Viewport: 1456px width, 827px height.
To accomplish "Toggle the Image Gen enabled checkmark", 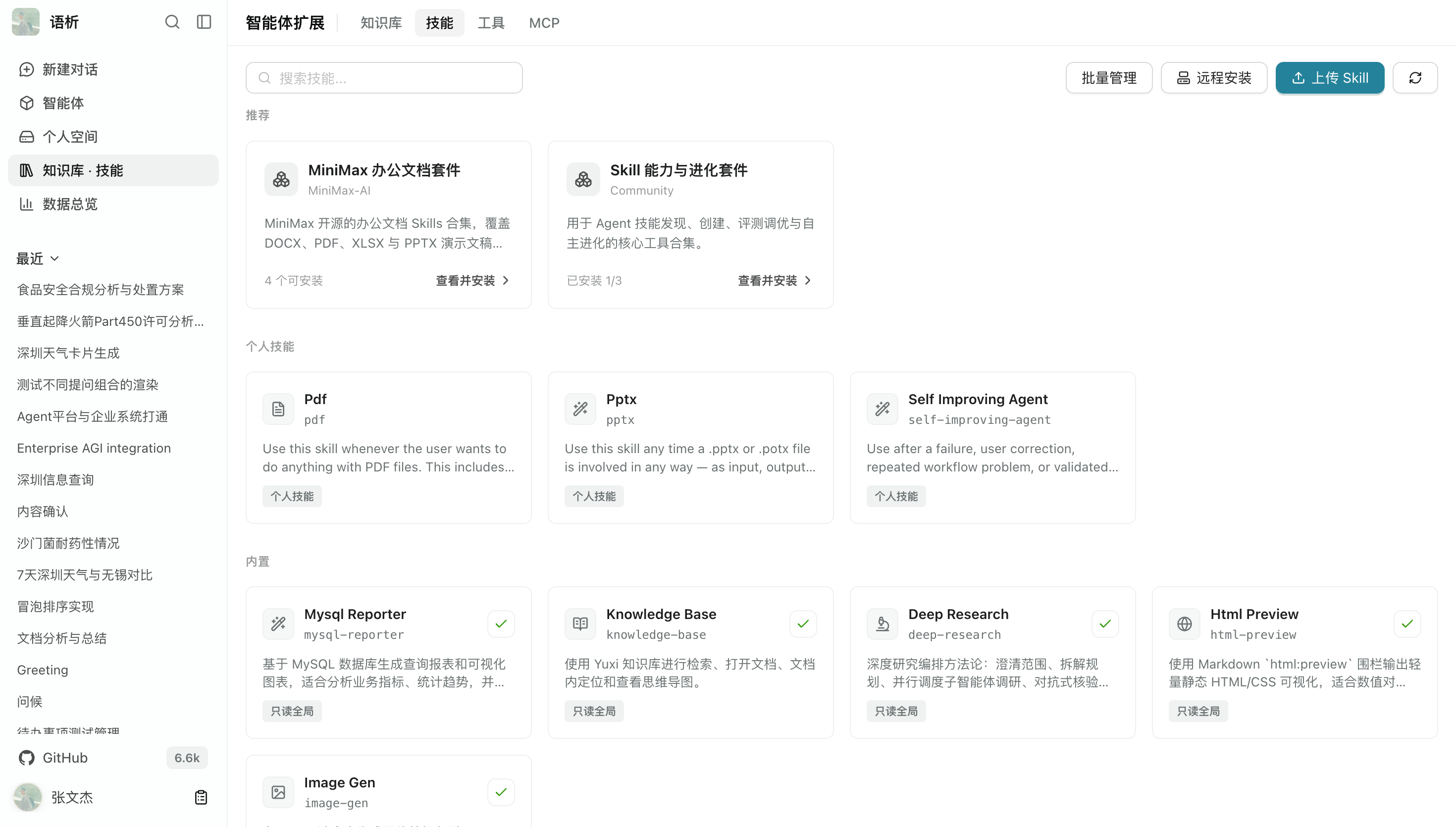I will click(501, 792).
